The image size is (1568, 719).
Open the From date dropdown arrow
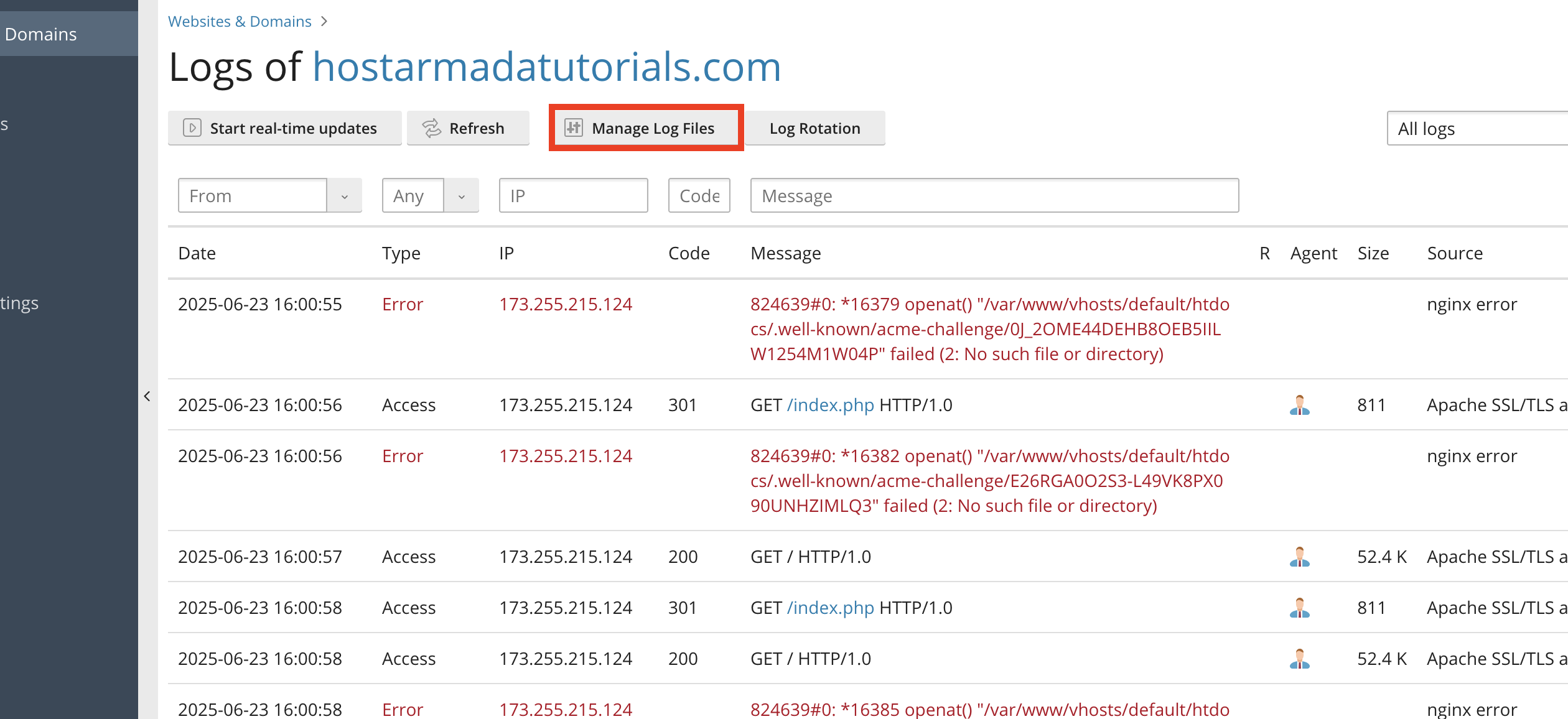click(x=345, y=196)
